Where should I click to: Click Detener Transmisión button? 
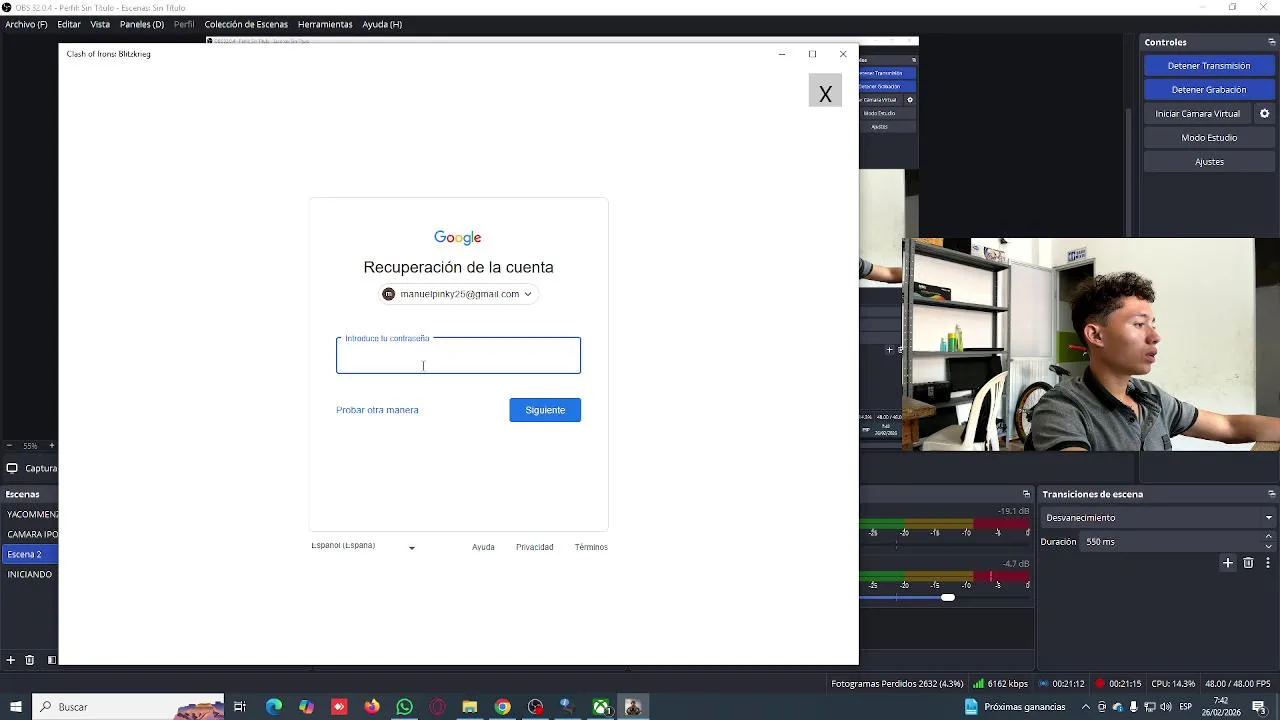1209,66
